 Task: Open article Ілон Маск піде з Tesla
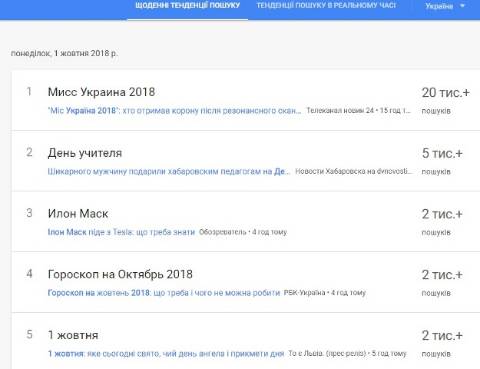coord(121,232)
